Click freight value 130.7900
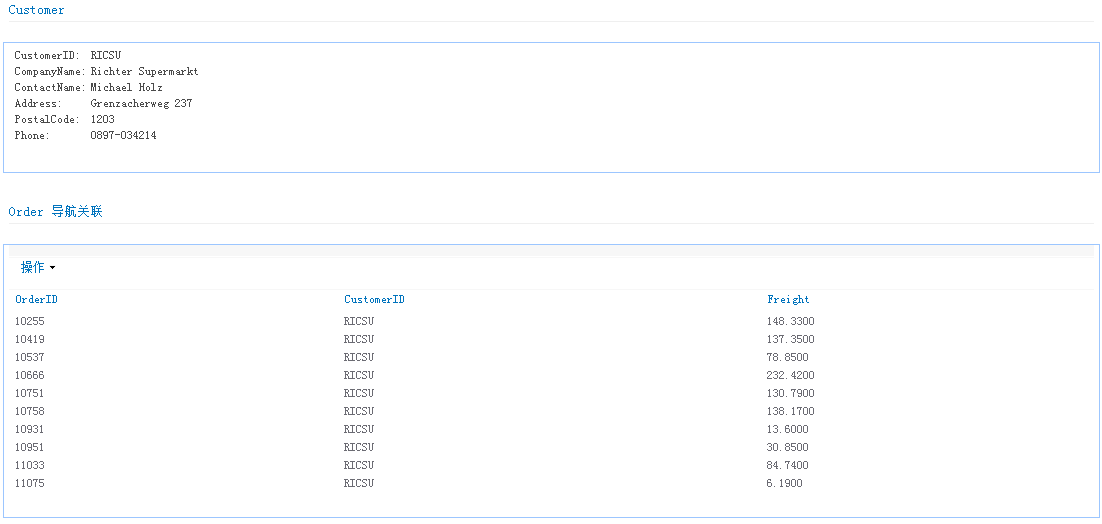Image resolution: width=1102 pixels, height=524 pixels. pyautogui.click(x=791, y=393)
